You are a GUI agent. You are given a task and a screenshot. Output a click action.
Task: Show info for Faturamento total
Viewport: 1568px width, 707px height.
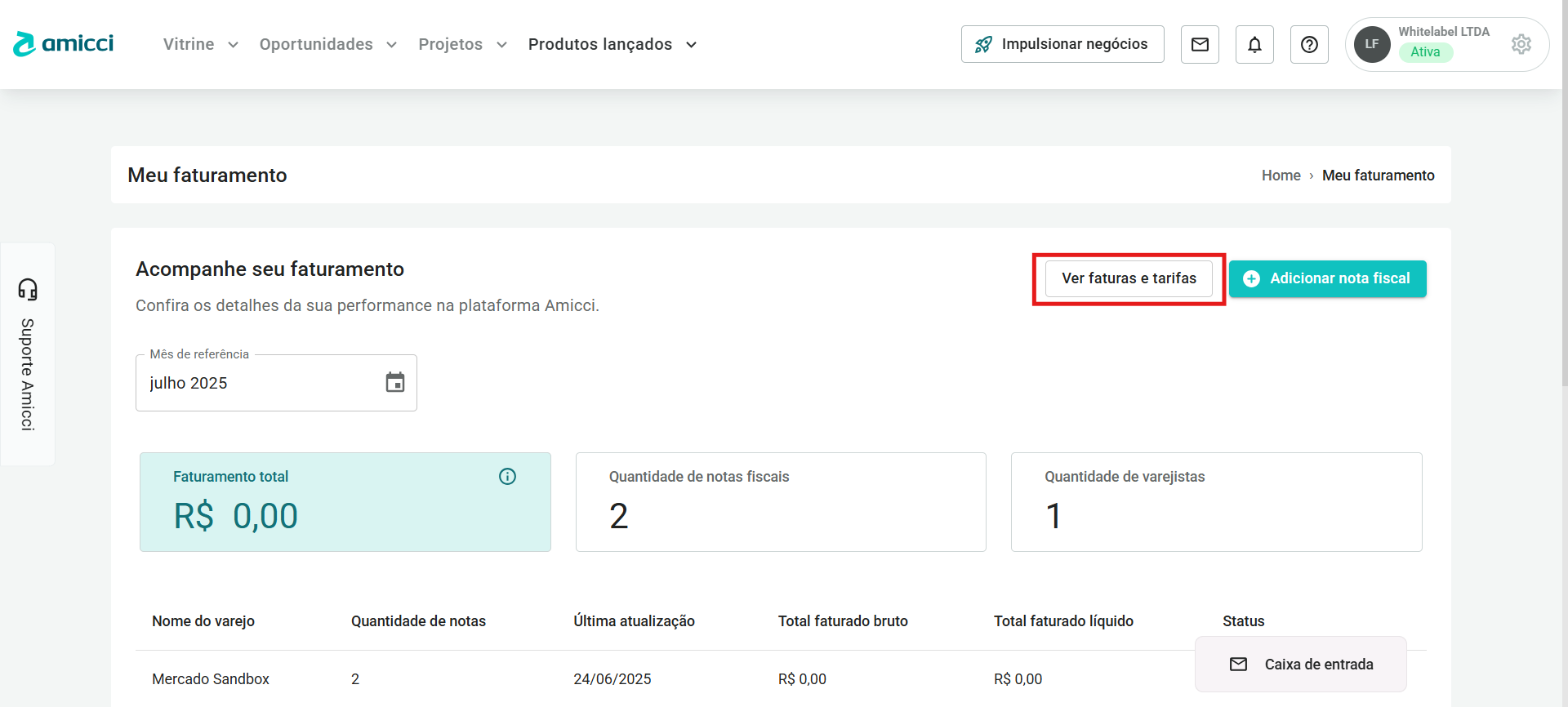coord(507,477)
